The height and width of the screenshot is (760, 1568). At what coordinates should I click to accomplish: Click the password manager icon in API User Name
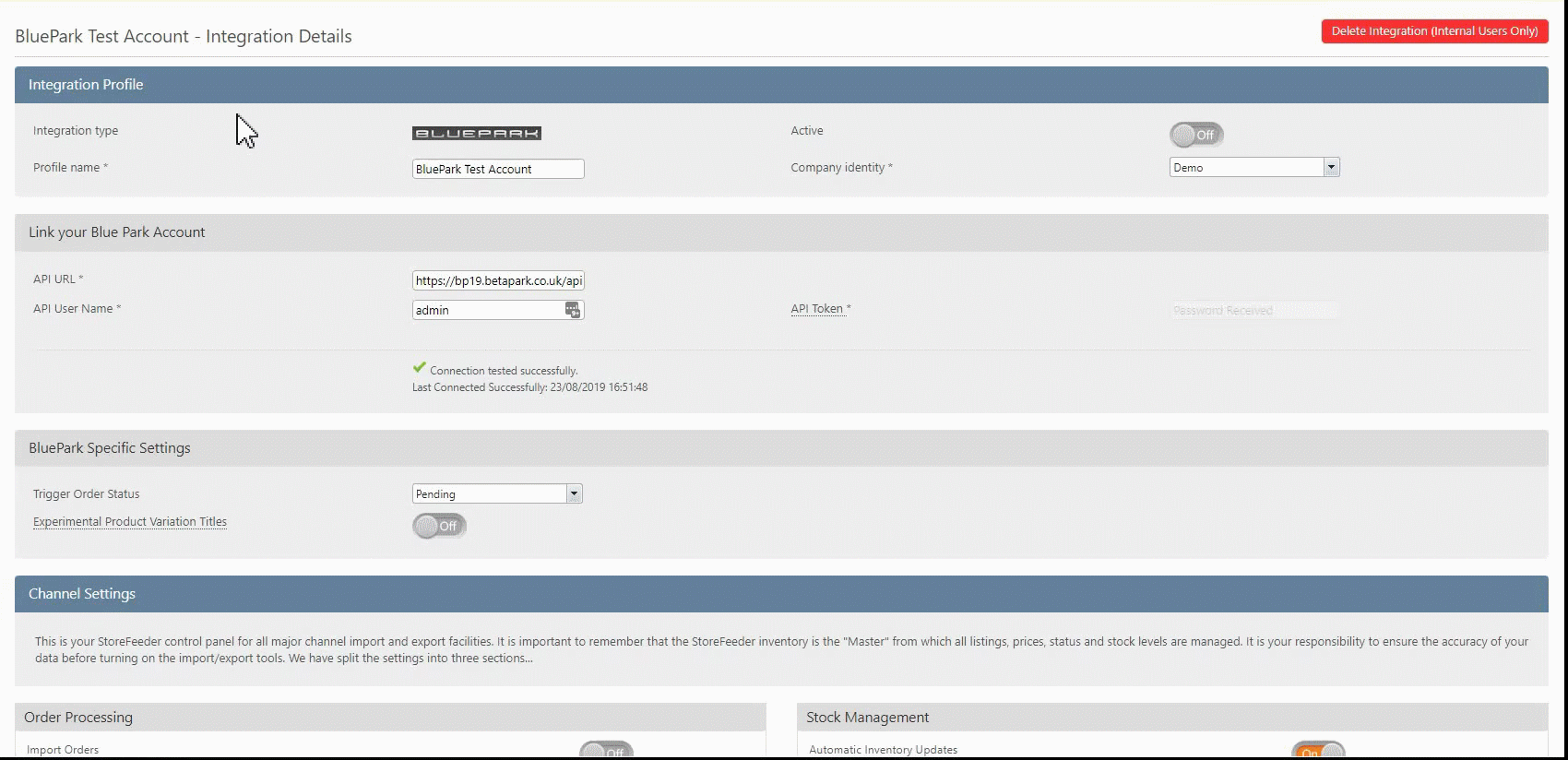click(x=573, y=310)
